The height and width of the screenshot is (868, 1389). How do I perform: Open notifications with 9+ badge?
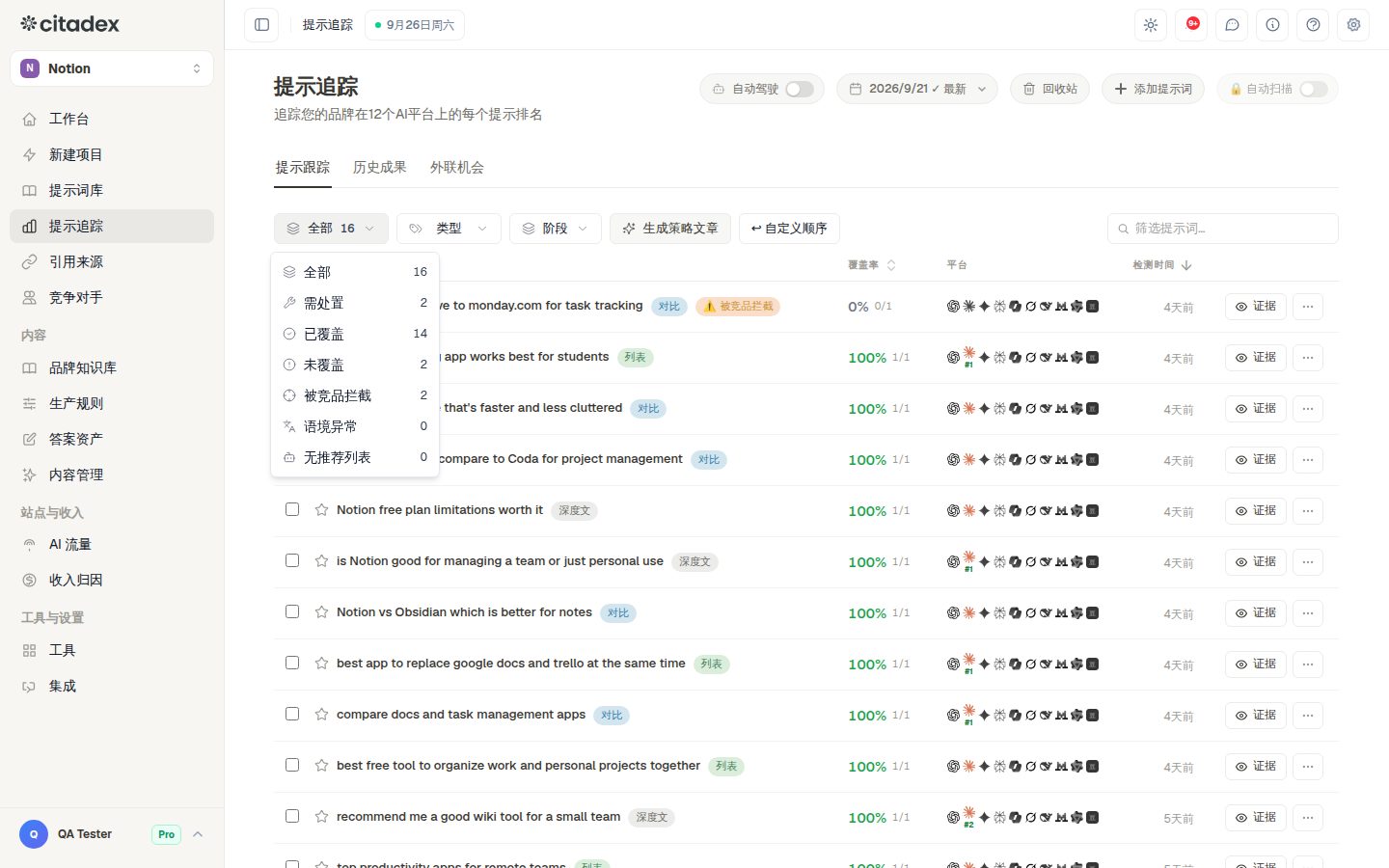[1191, 25]
